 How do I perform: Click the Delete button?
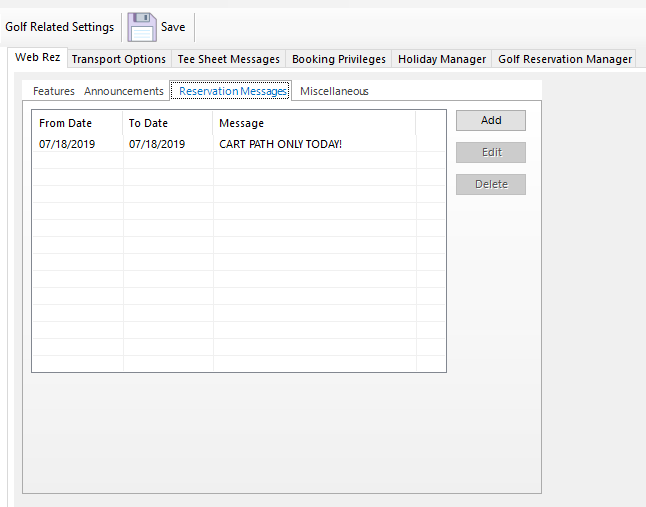(491, 184)
